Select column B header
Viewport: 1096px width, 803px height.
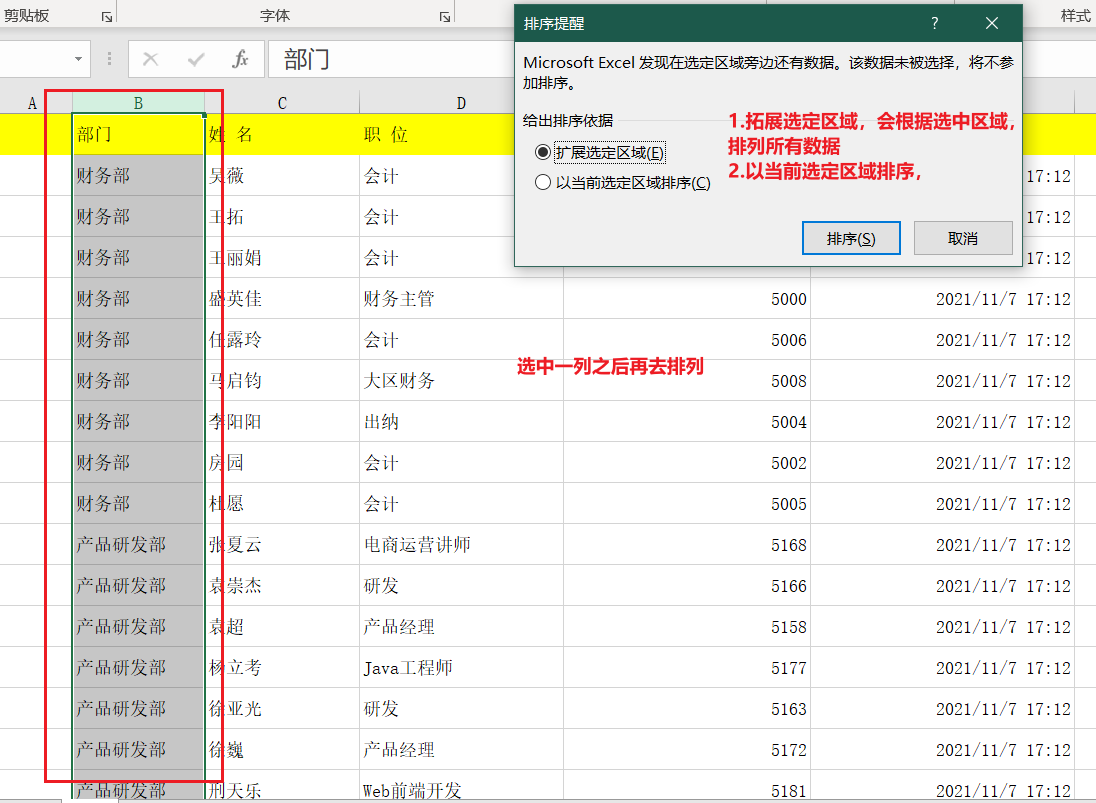pyautogui.click(x=138, y=103)
